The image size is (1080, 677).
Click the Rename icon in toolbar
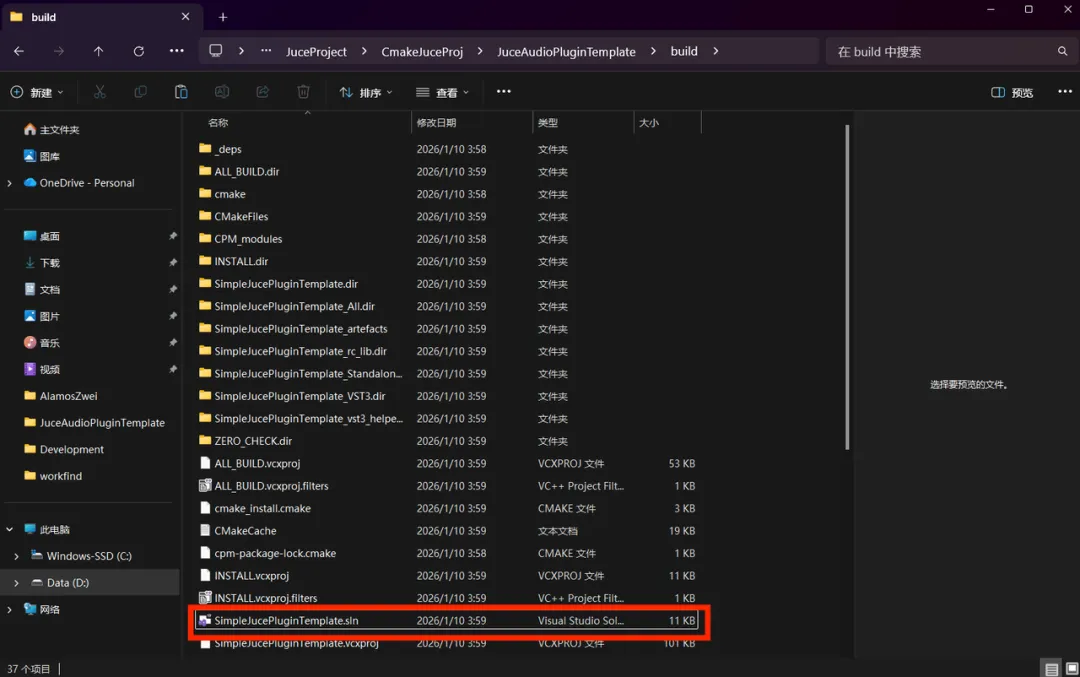pos(222,92)
